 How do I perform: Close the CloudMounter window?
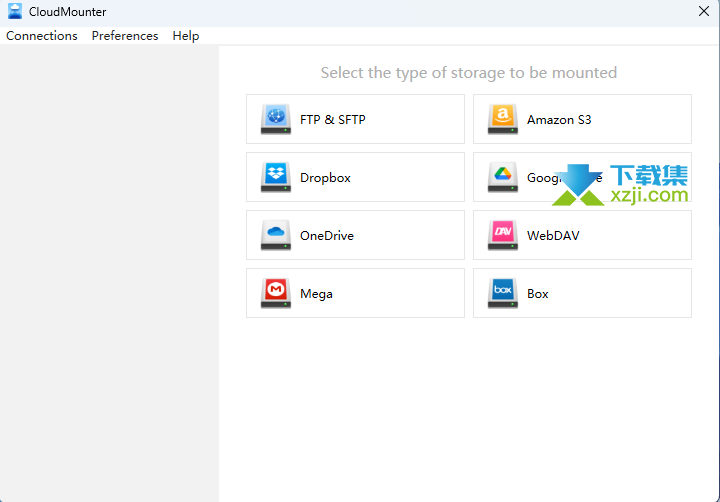pos(703,11)
